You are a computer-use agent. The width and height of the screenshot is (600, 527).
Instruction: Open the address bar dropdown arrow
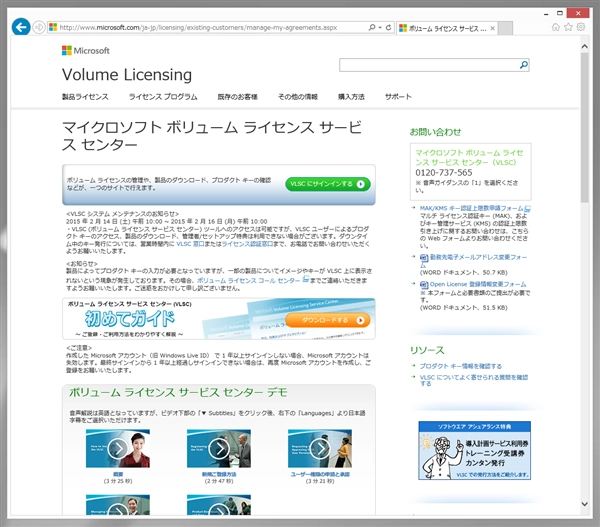pyautogui.click(x=380, y=28)
